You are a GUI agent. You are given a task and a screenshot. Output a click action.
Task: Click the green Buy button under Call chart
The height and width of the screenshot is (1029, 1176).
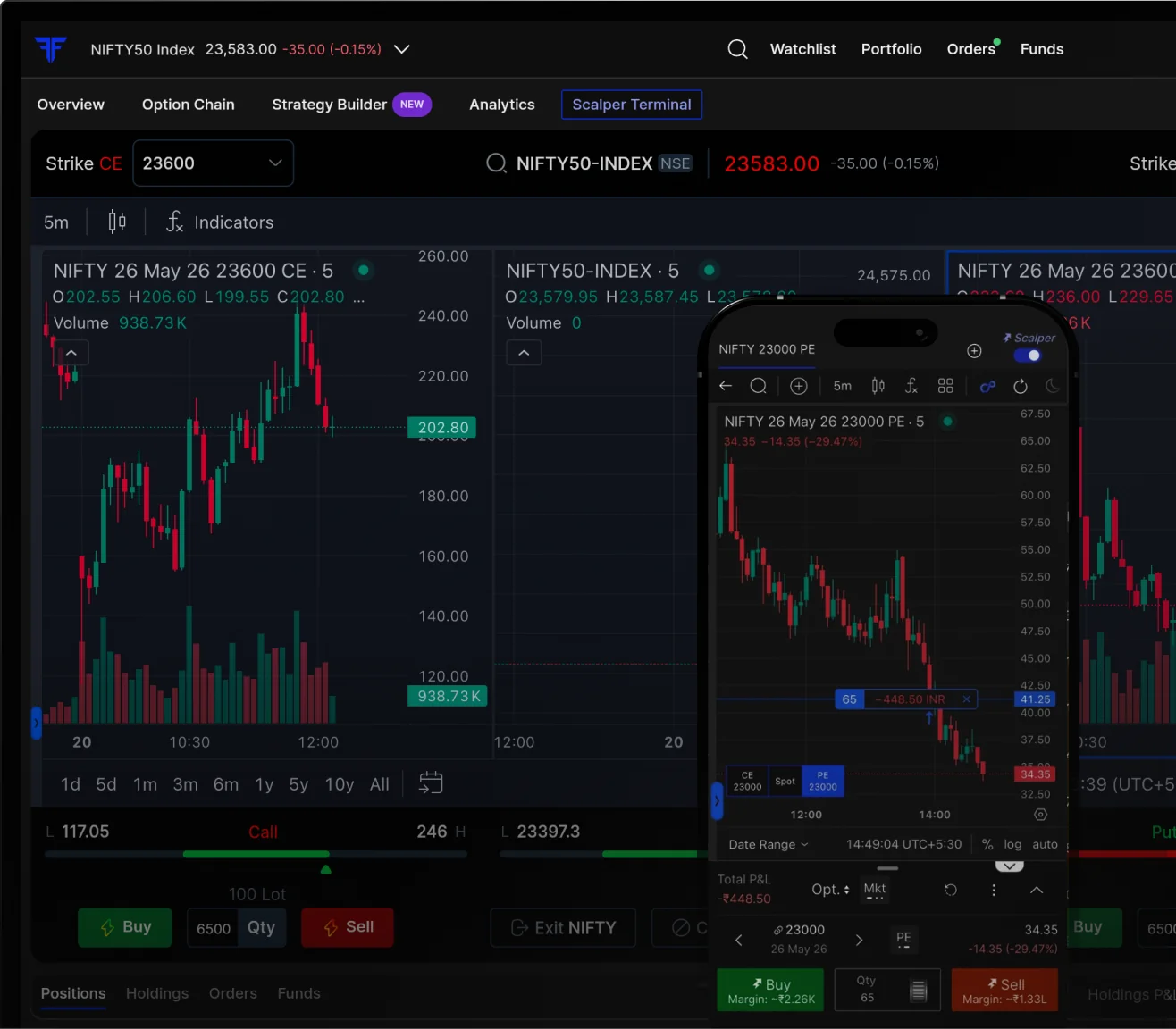click(x=124, y=927)
